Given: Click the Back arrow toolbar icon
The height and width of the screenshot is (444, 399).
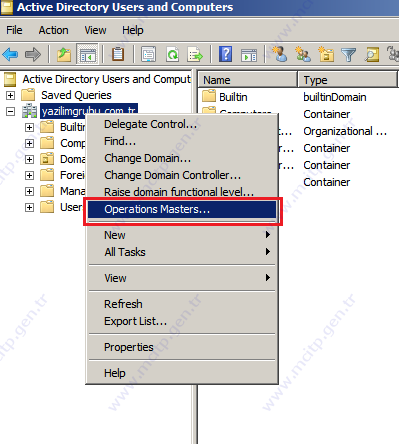Looking at the screenshot, I should (10, 54).
